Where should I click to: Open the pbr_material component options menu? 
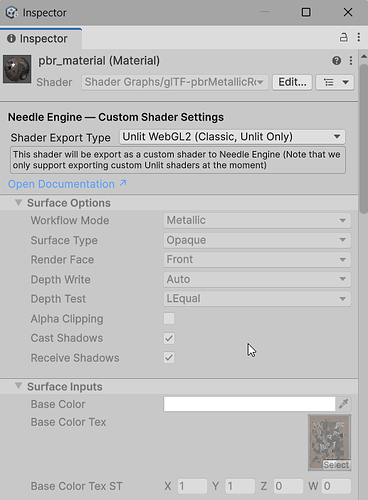tap(351, 61)
